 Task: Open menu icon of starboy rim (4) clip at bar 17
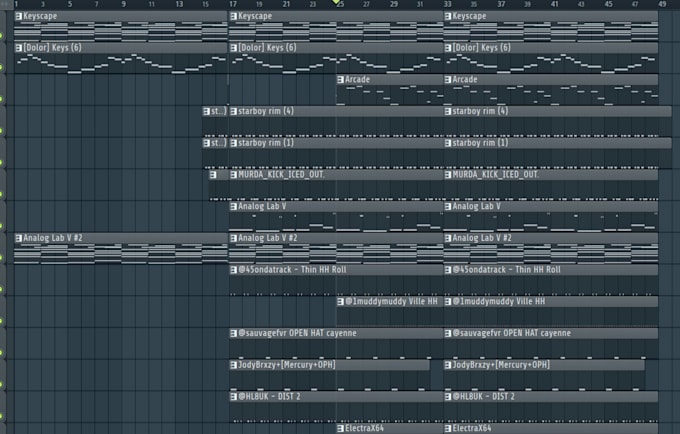[233, 111]
